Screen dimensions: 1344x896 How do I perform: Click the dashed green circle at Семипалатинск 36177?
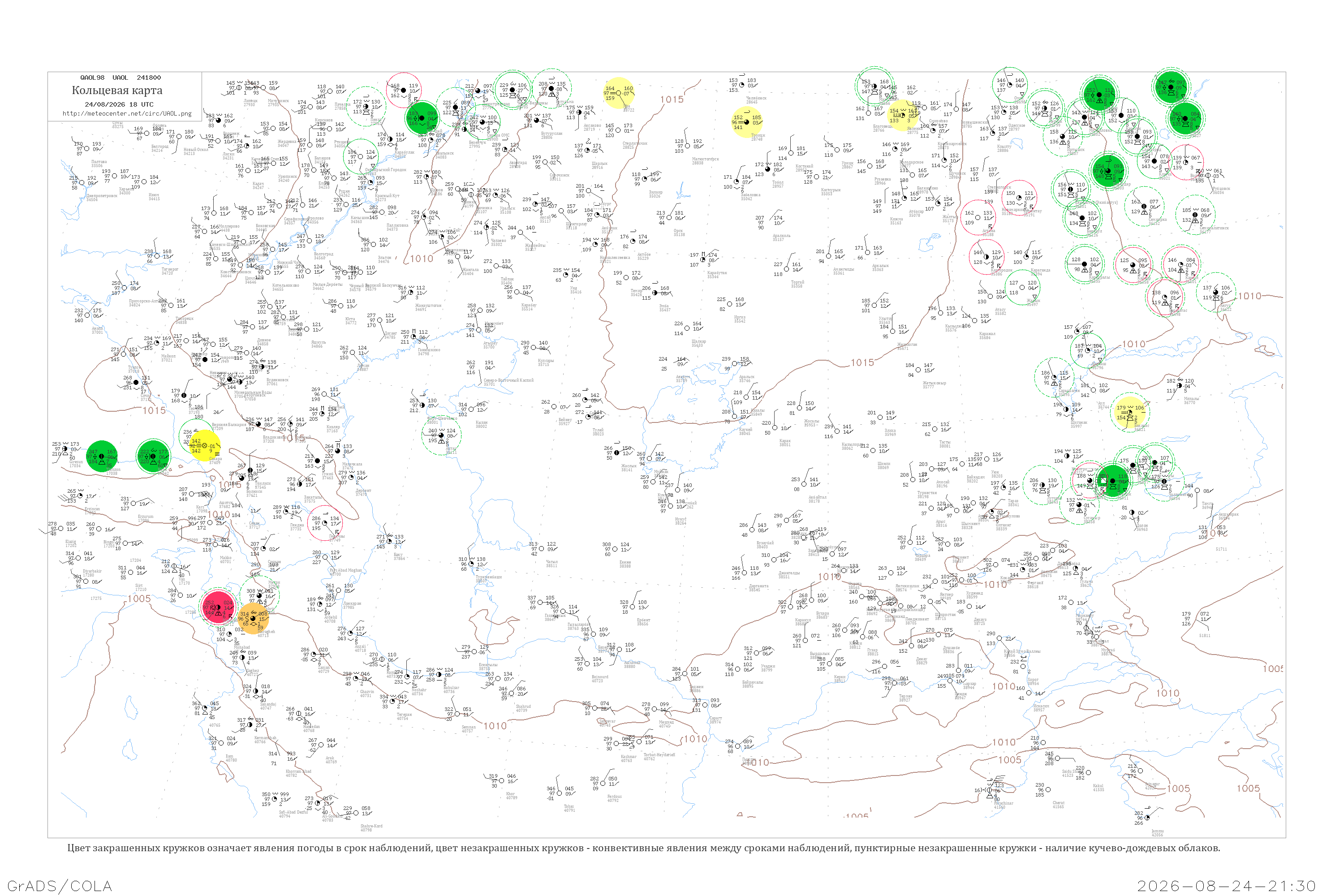(x=1195, y=214)
